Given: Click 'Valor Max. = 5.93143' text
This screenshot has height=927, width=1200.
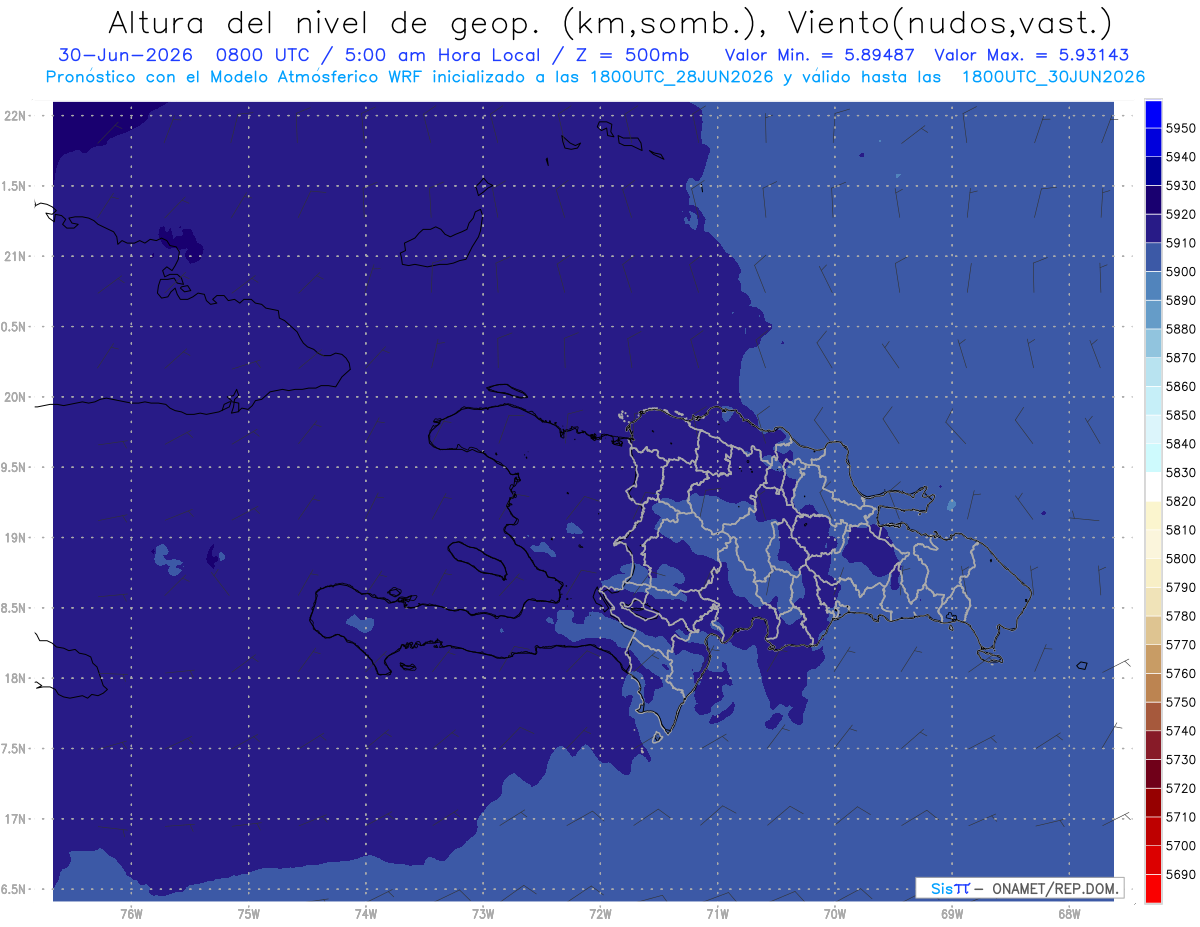Looking at the screenshot, I should pos(1032,55).
